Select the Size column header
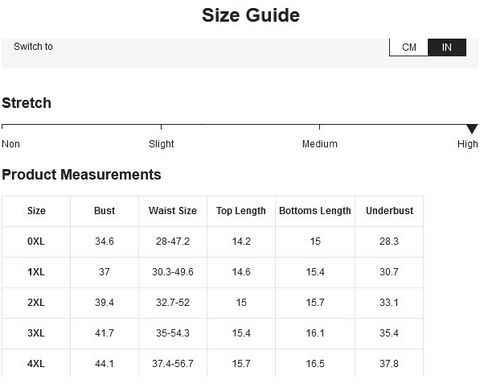480x384 pixels. (x=36, y=211)
